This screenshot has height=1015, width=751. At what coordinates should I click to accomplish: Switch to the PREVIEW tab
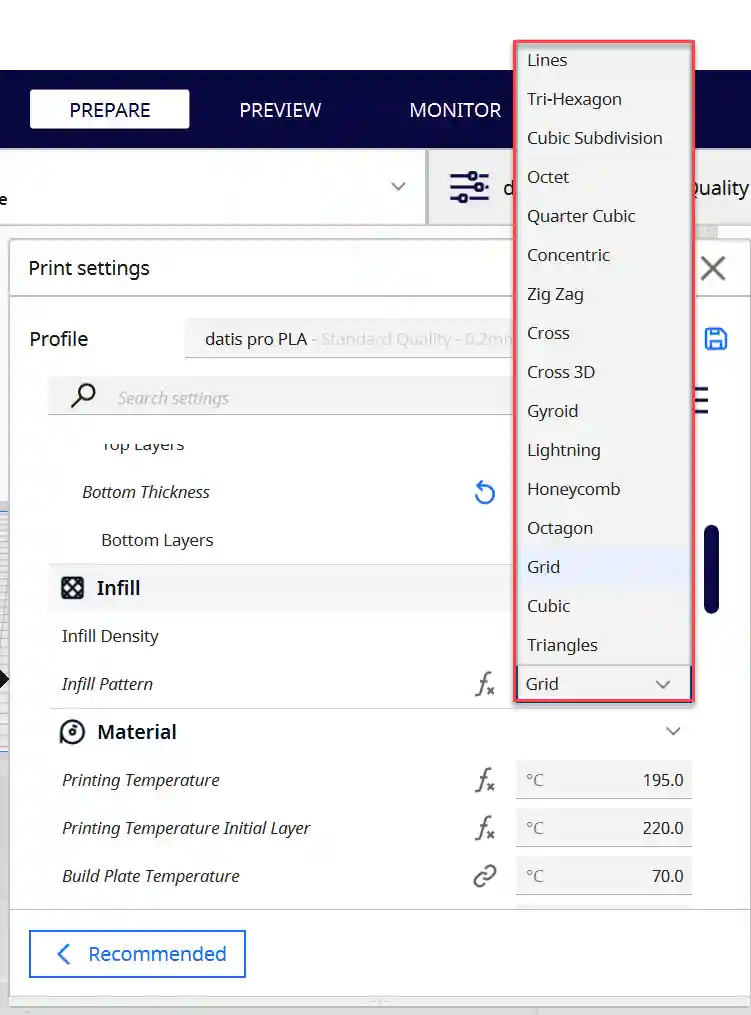pos(280,109)
